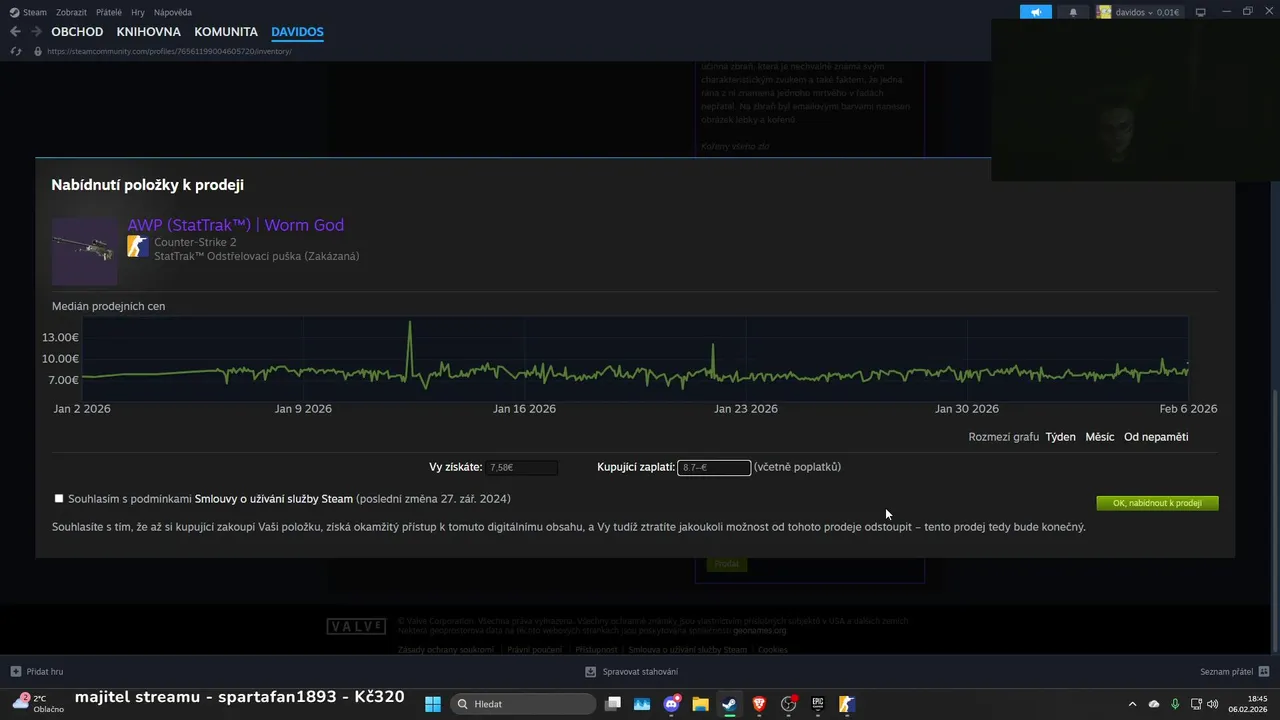Screen dimensions: 1280x720
Task: Open Task View in taskbar
Action: (x=613, y=704)
